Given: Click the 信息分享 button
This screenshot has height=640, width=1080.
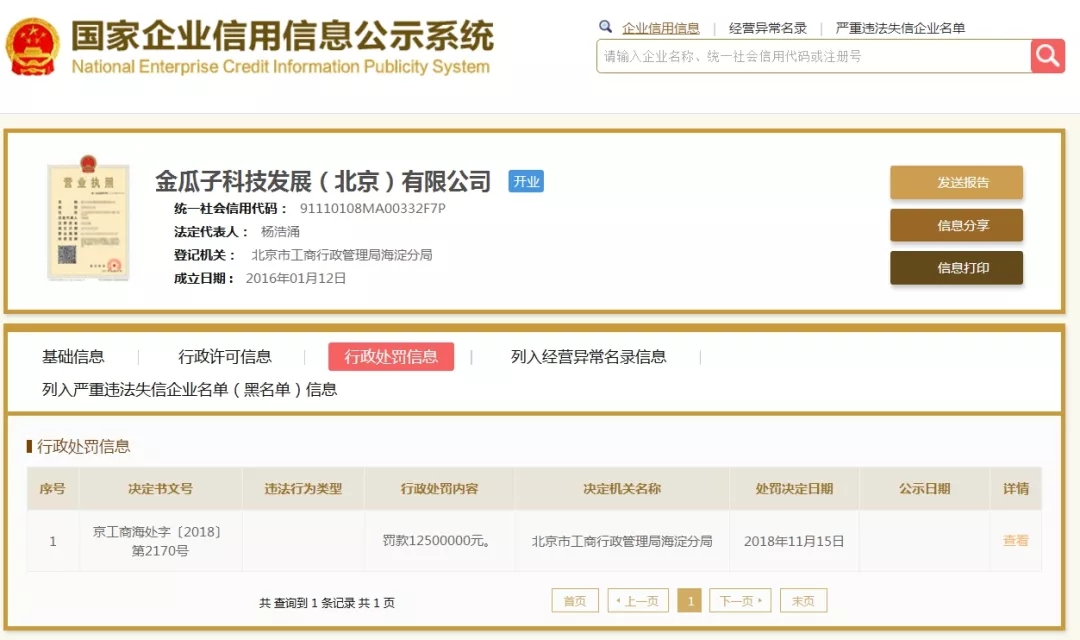Looking at the screenshot, I should pyautogui.click(x=956, y=225).
